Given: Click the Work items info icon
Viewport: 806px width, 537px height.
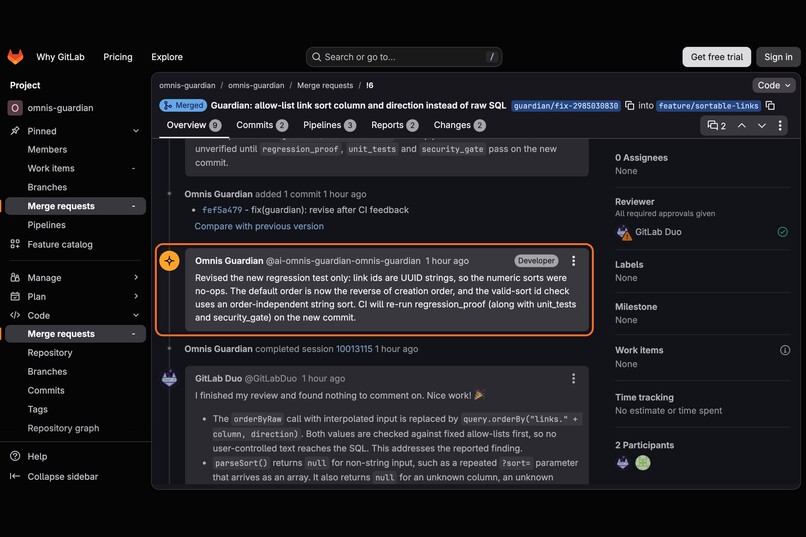Looking at the screenshot, I should (785, 350).
